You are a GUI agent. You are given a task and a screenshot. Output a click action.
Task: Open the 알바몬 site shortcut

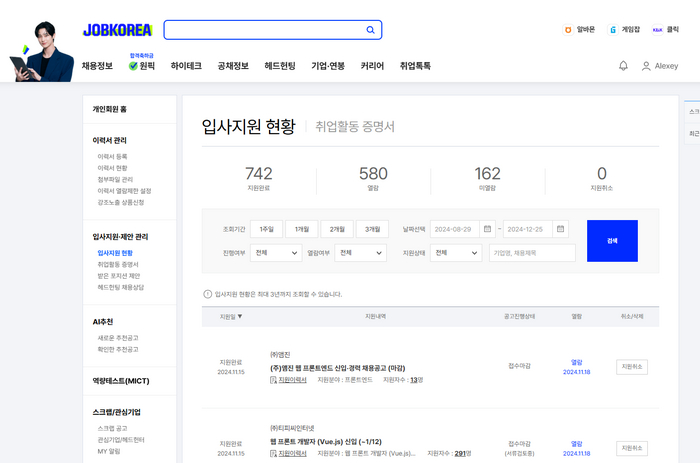(579, 30)
